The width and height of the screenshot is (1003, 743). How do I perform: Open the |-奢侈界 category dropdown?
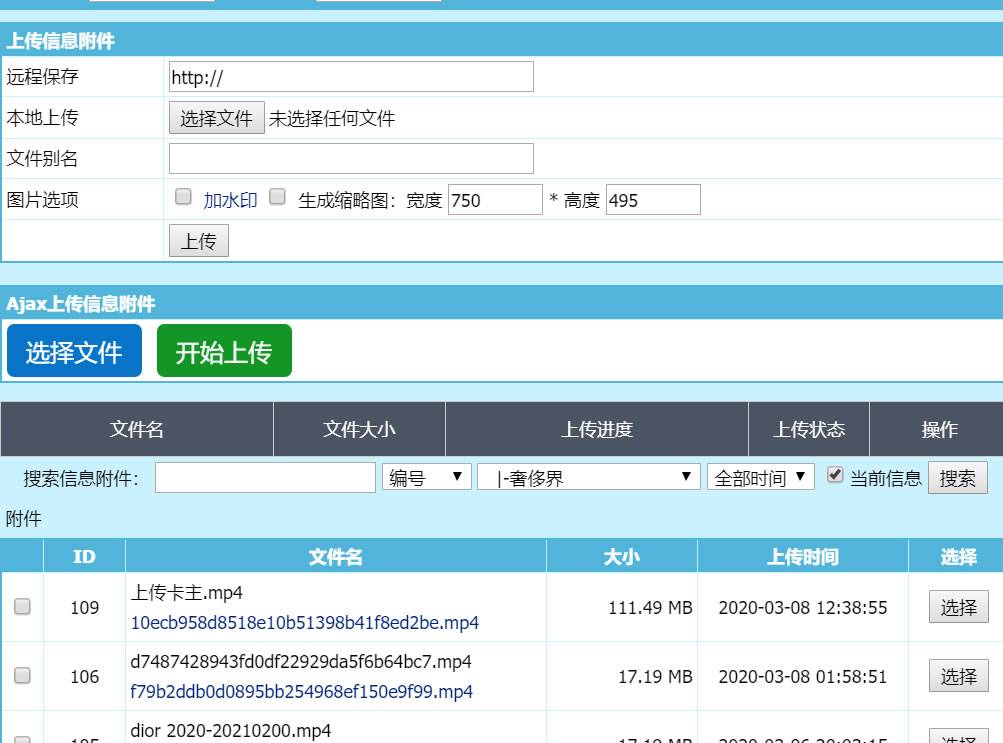[589, 477]
